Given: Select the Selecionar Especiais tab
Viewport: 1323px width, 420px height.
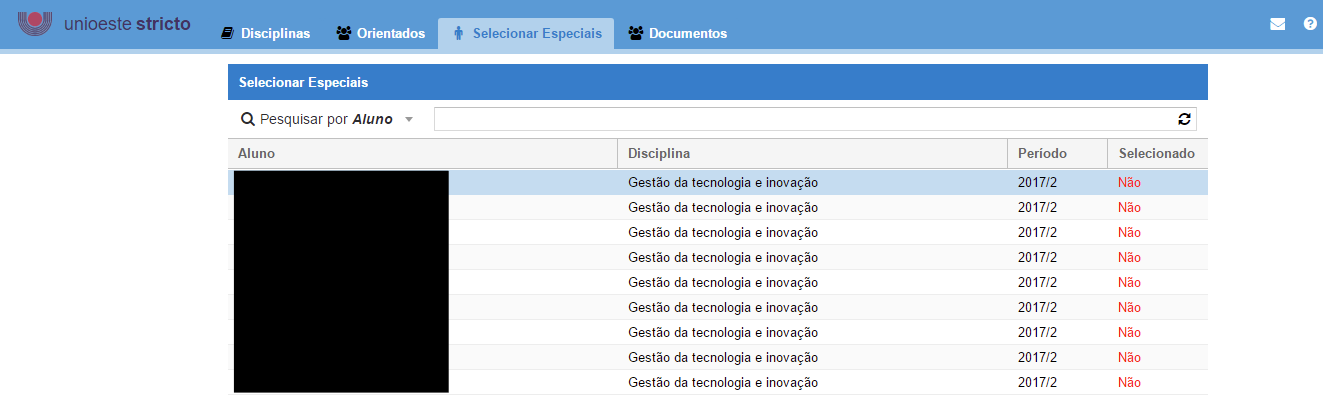Looking at the screenshot, I should coord(537,33).
